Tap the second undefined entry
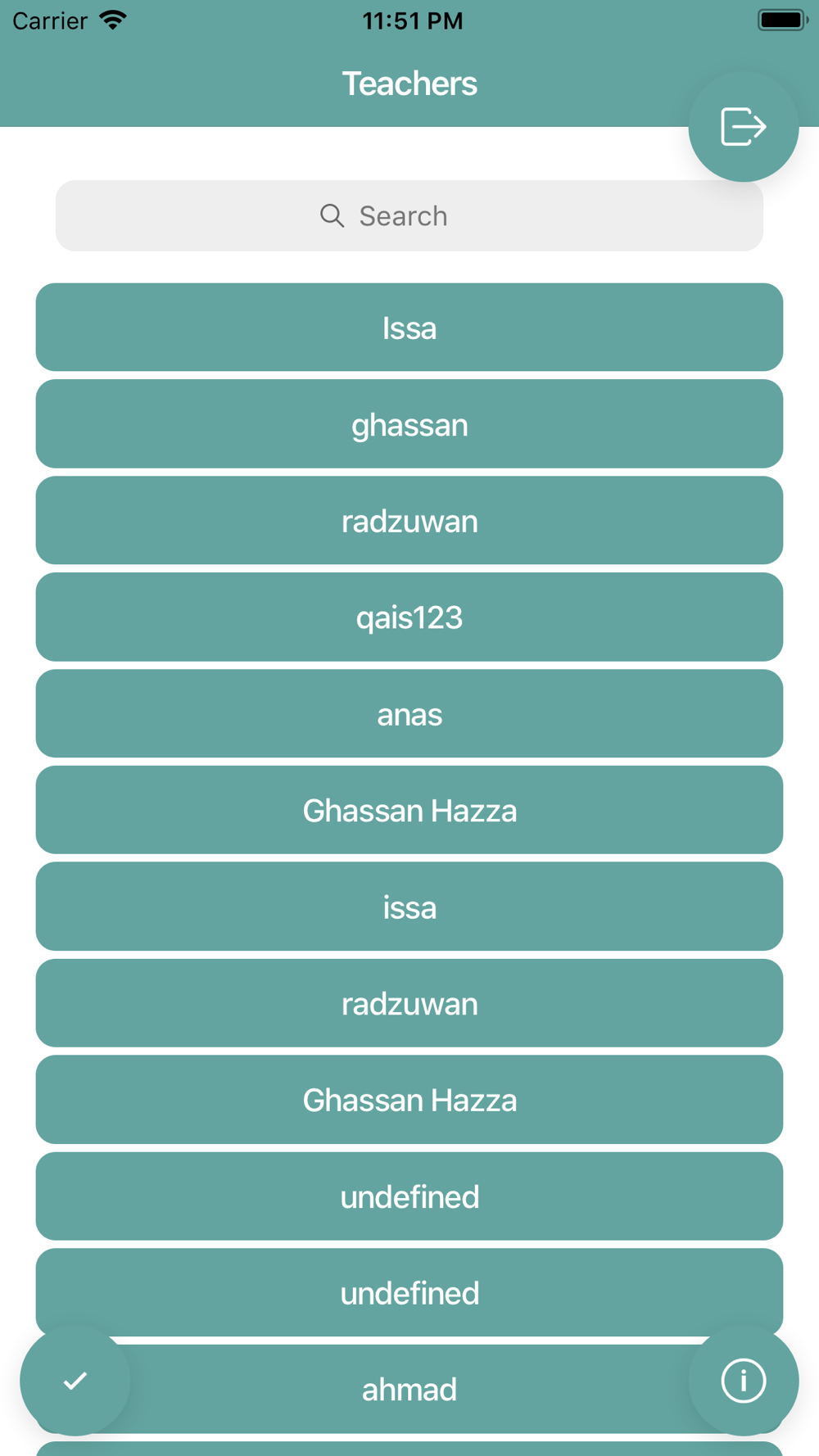Screen dimensions: 819x1456 point(409,1294)
